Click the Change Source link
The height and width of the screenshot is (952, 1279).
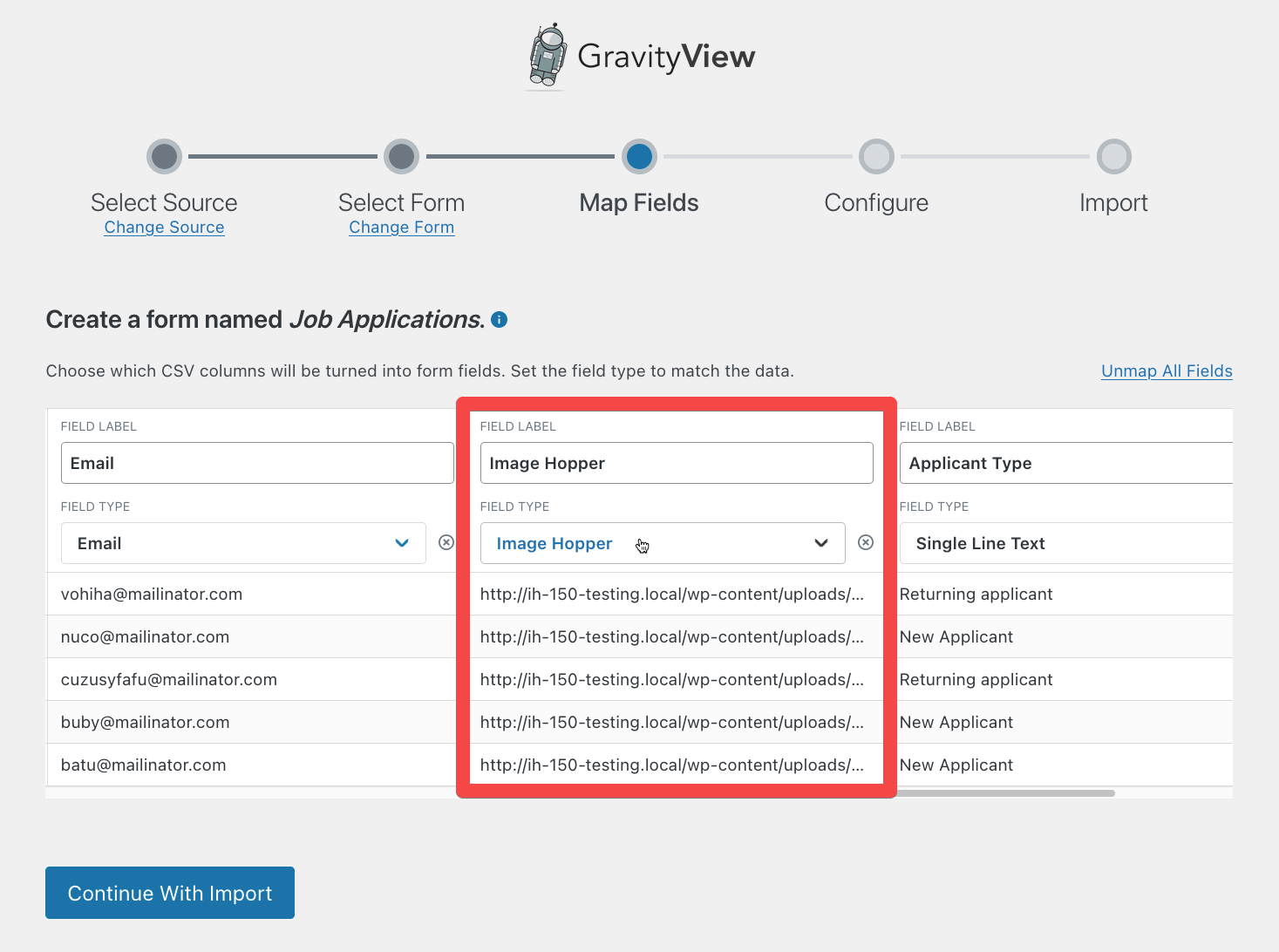[164, 227]
